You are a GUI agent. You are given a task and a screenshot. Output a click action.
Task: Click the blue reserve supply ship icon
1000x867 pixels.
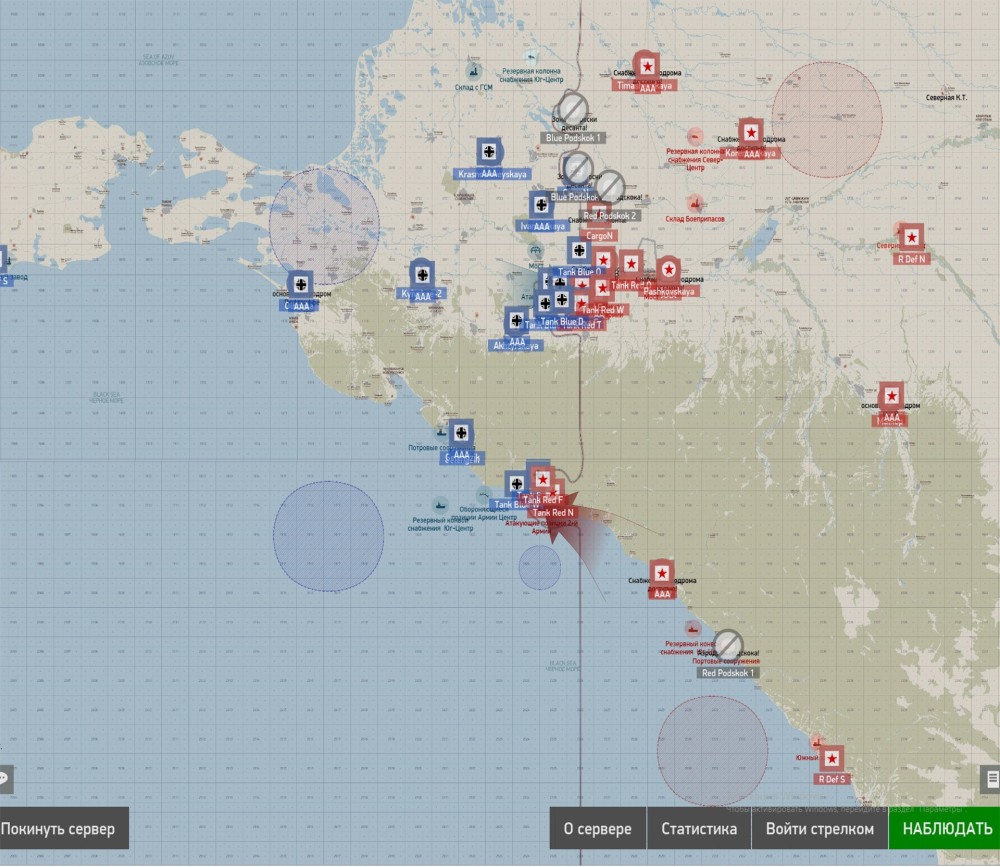(440, 505)
